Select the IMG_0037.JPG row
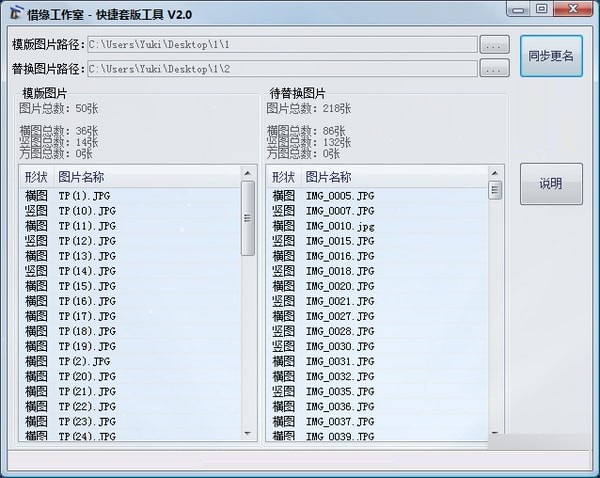 (x=377, y=422)
